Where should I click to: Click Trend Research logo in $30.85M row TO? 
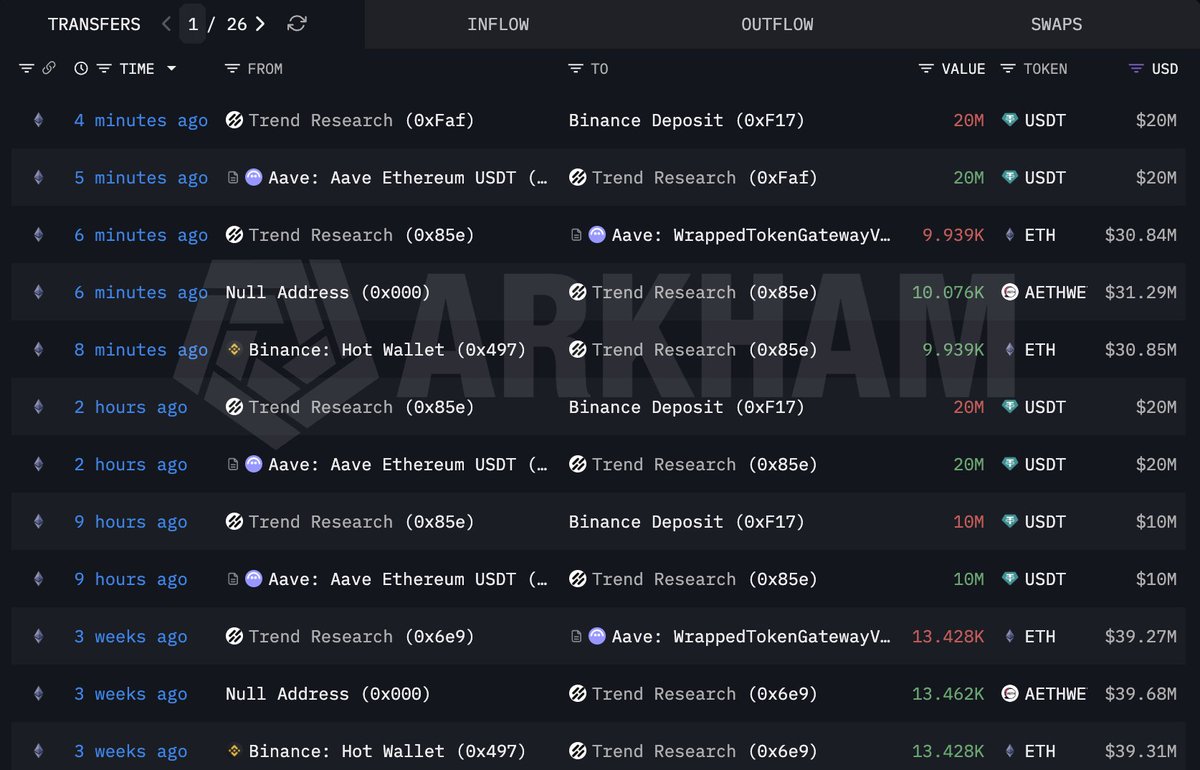[x=578, y=349]
